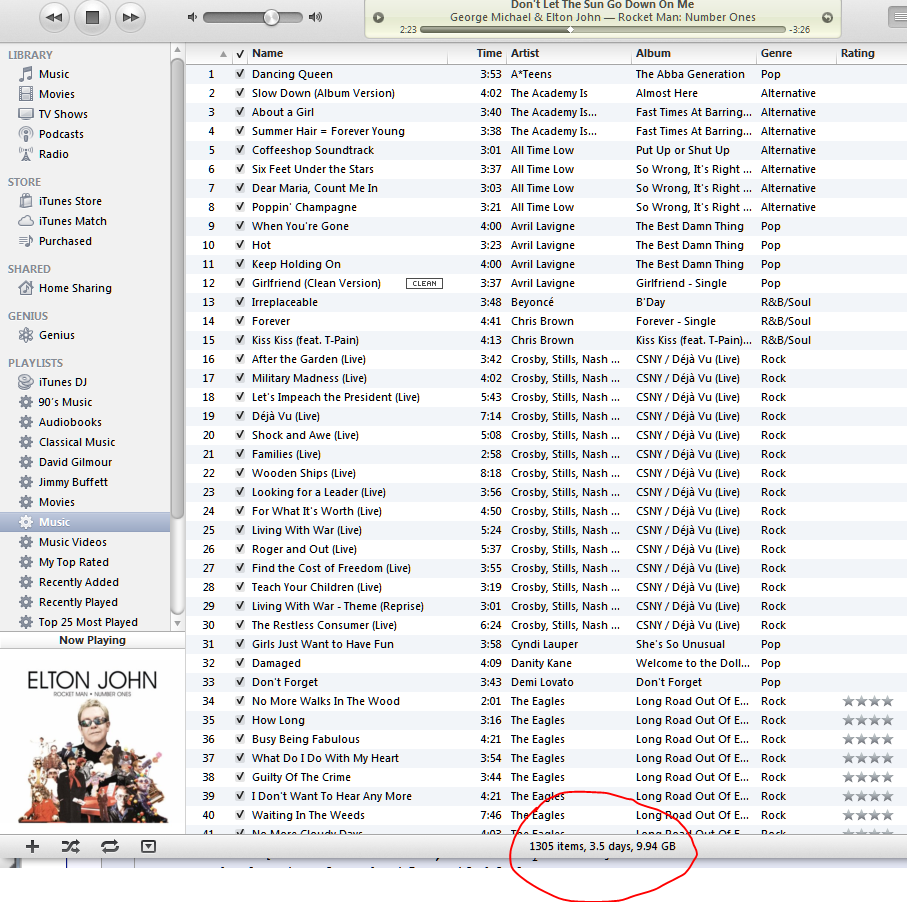Hide the artwork viewer panel button

click(148, 846)
